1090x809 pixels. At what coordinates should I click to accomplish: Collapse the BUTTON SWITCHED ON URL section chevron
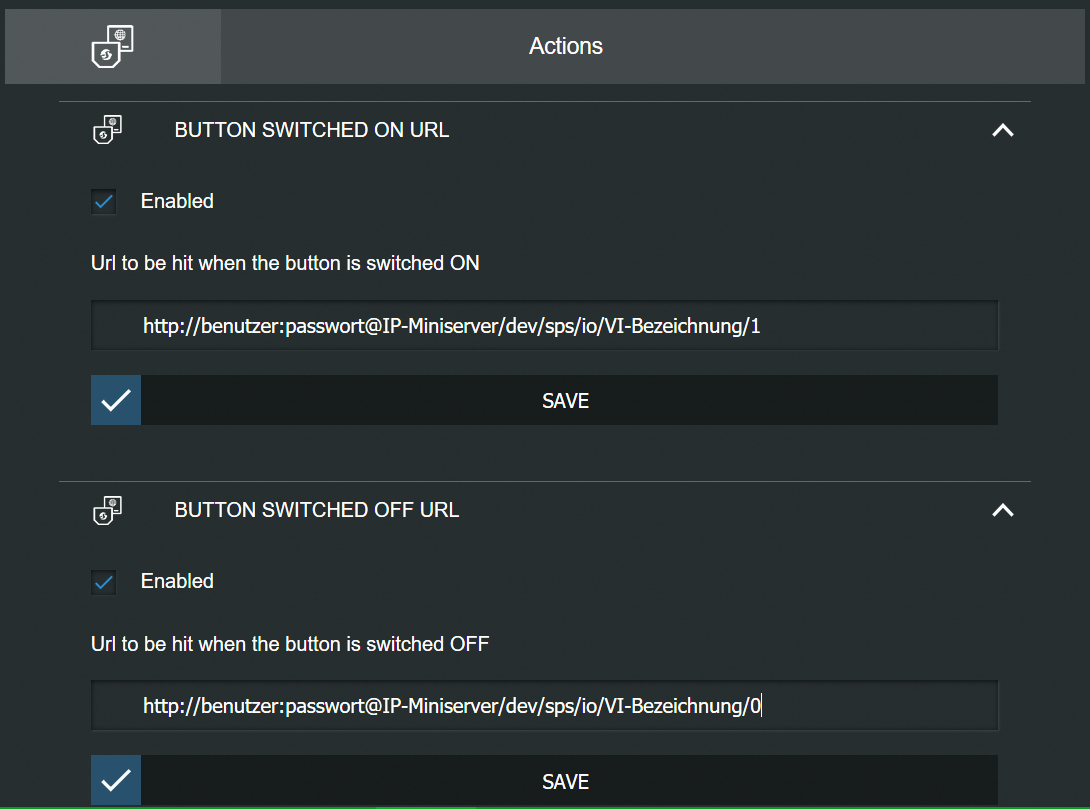point(1002,131)
